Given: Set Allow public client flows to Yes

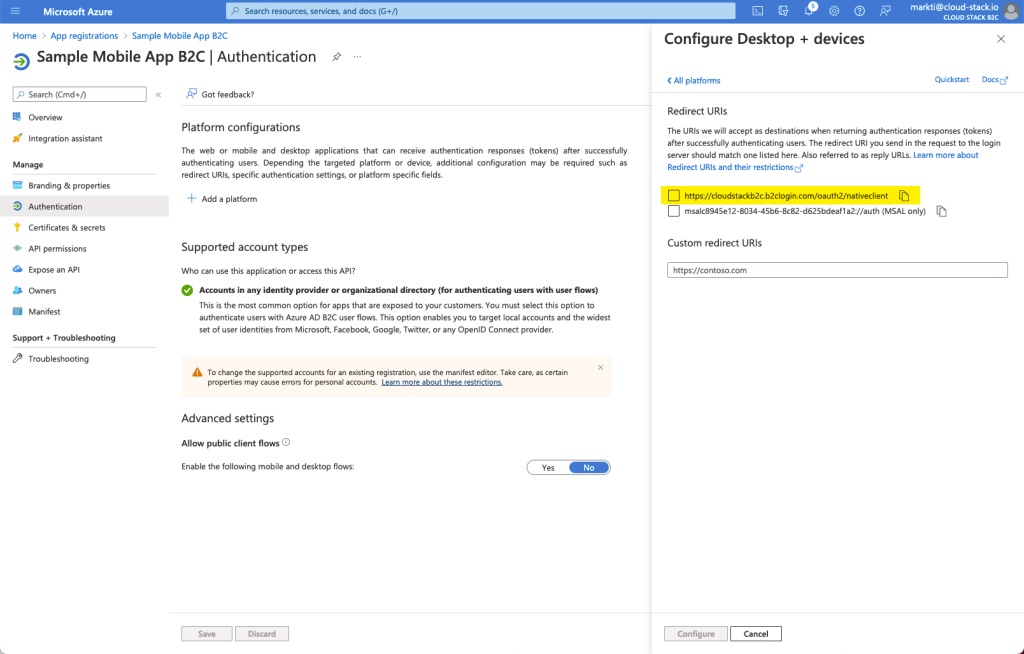Looking at the screenshot, I should (x=548, y=467).
